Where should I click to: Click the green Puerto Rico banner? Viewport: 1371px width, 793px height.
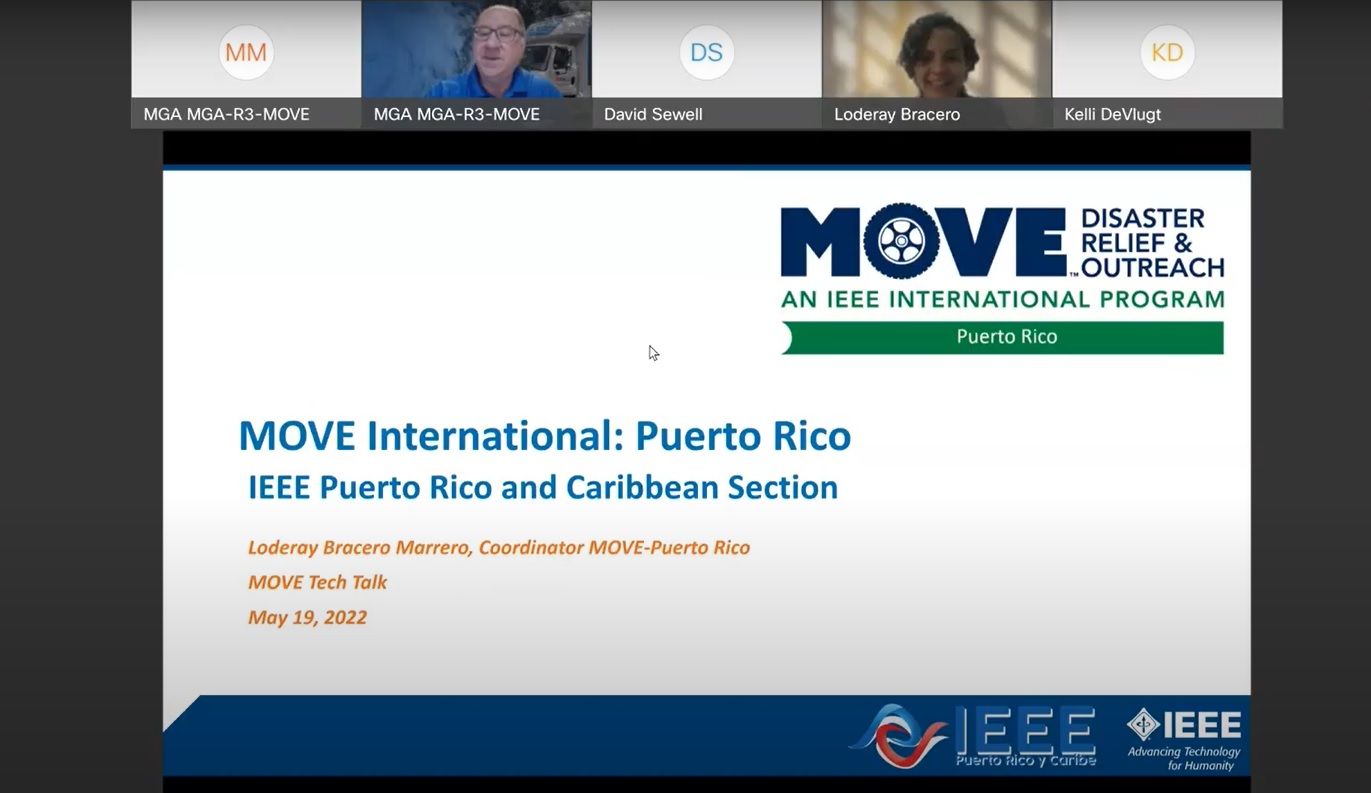point(1002,337)
